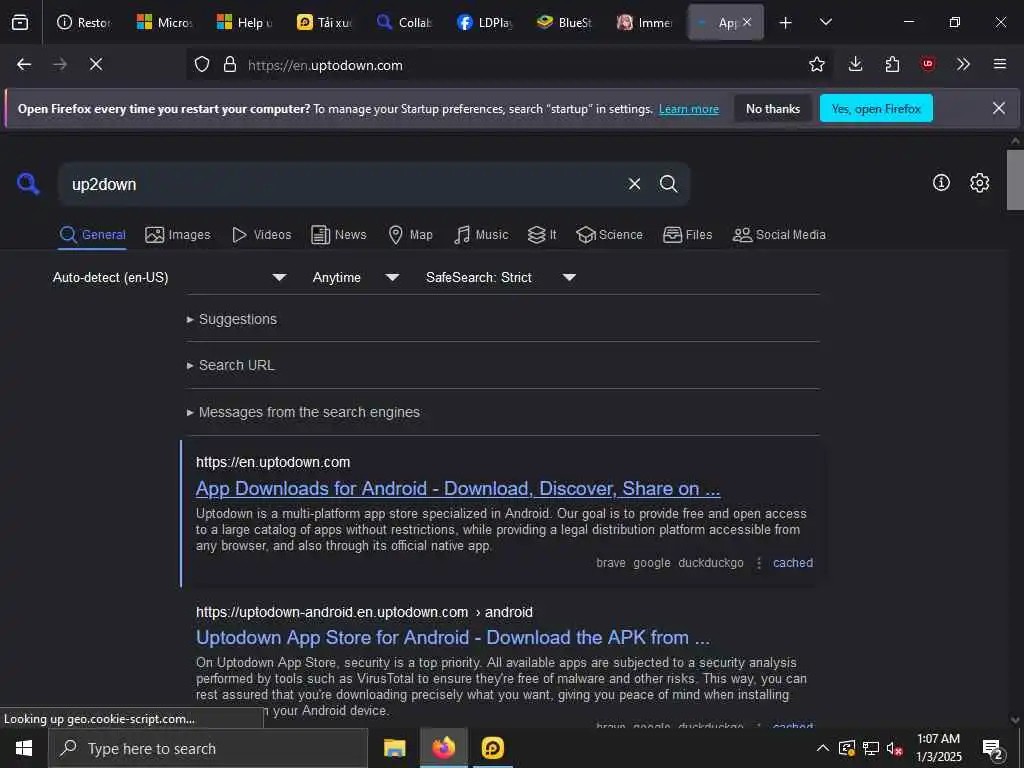The height and width of the screenshot is (768, 1024).
Task: Go to SearXNG home logo
Action: point(28,184)
